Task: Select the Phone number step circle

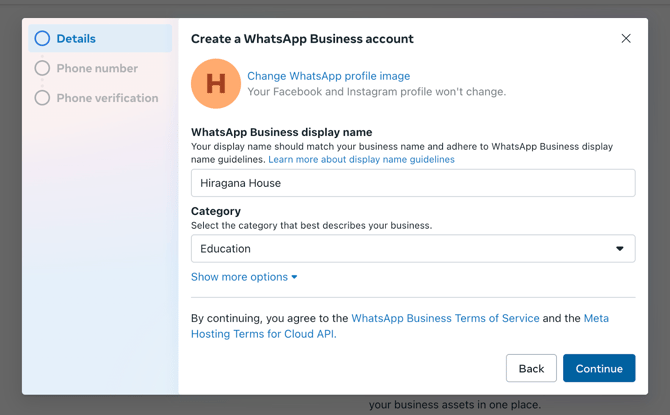Action: pyautogui.click(x=42, y=68)
